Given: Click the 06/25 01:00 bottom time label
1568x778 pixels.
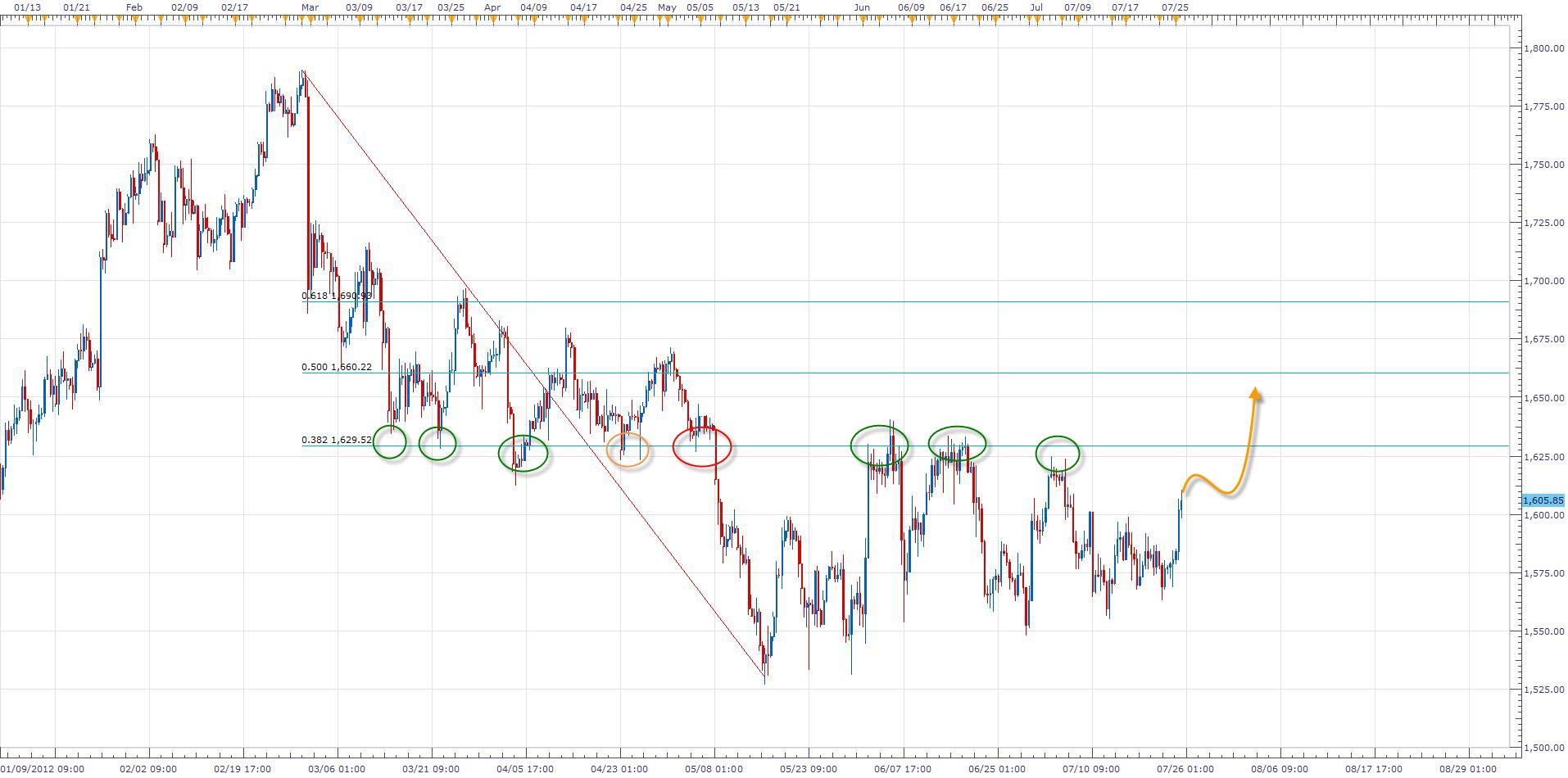Looking at the screenshot, I should click(997, 769).
